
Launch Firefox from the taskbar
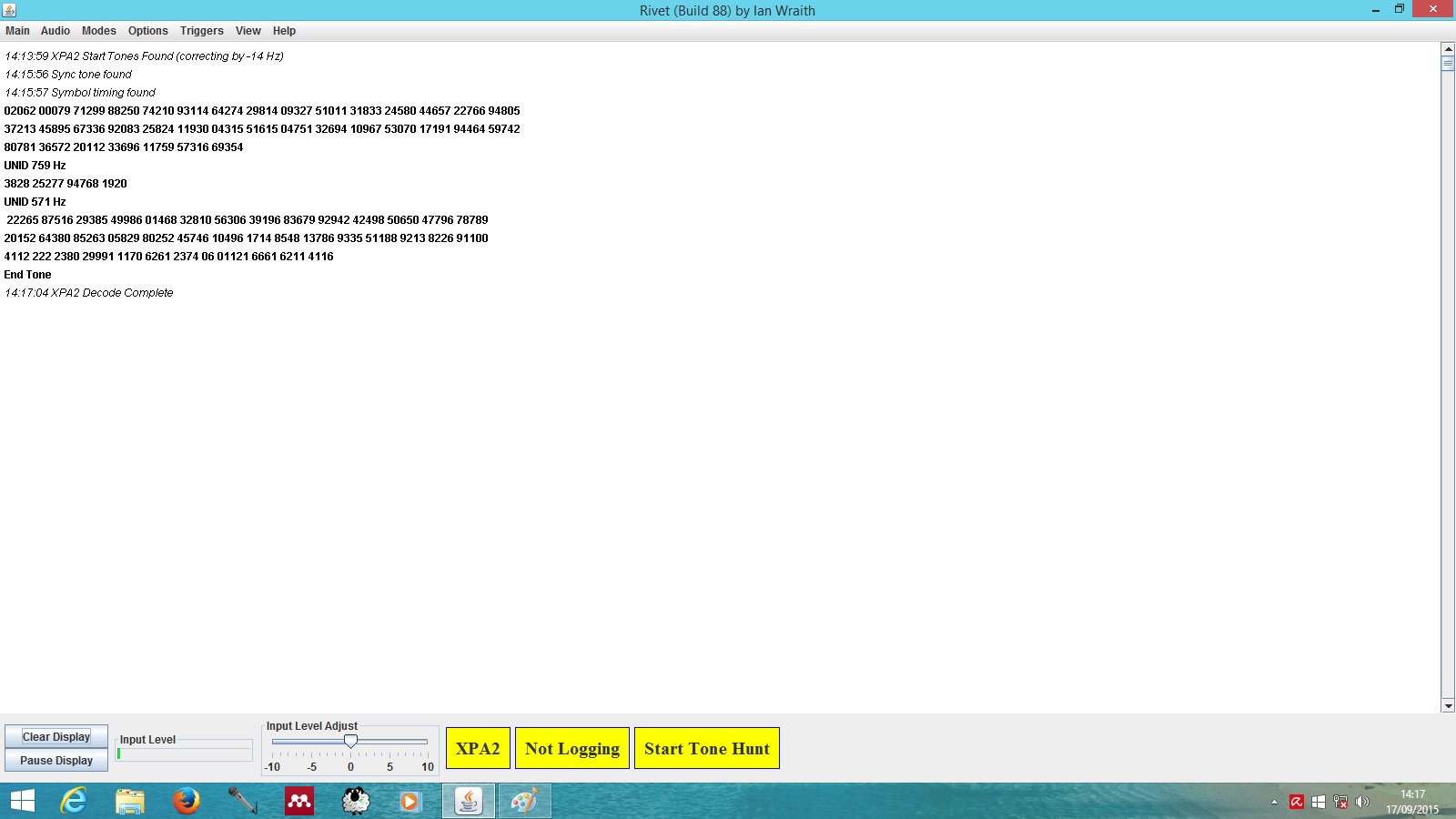(x=187, y=801)
